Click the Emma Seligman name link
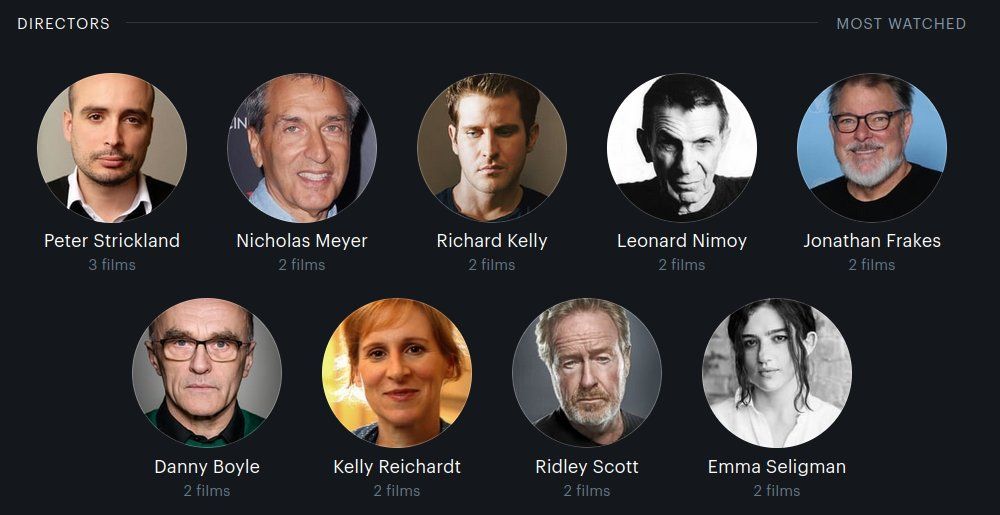Screen dimensions: 1000x515 pos(777,467)
